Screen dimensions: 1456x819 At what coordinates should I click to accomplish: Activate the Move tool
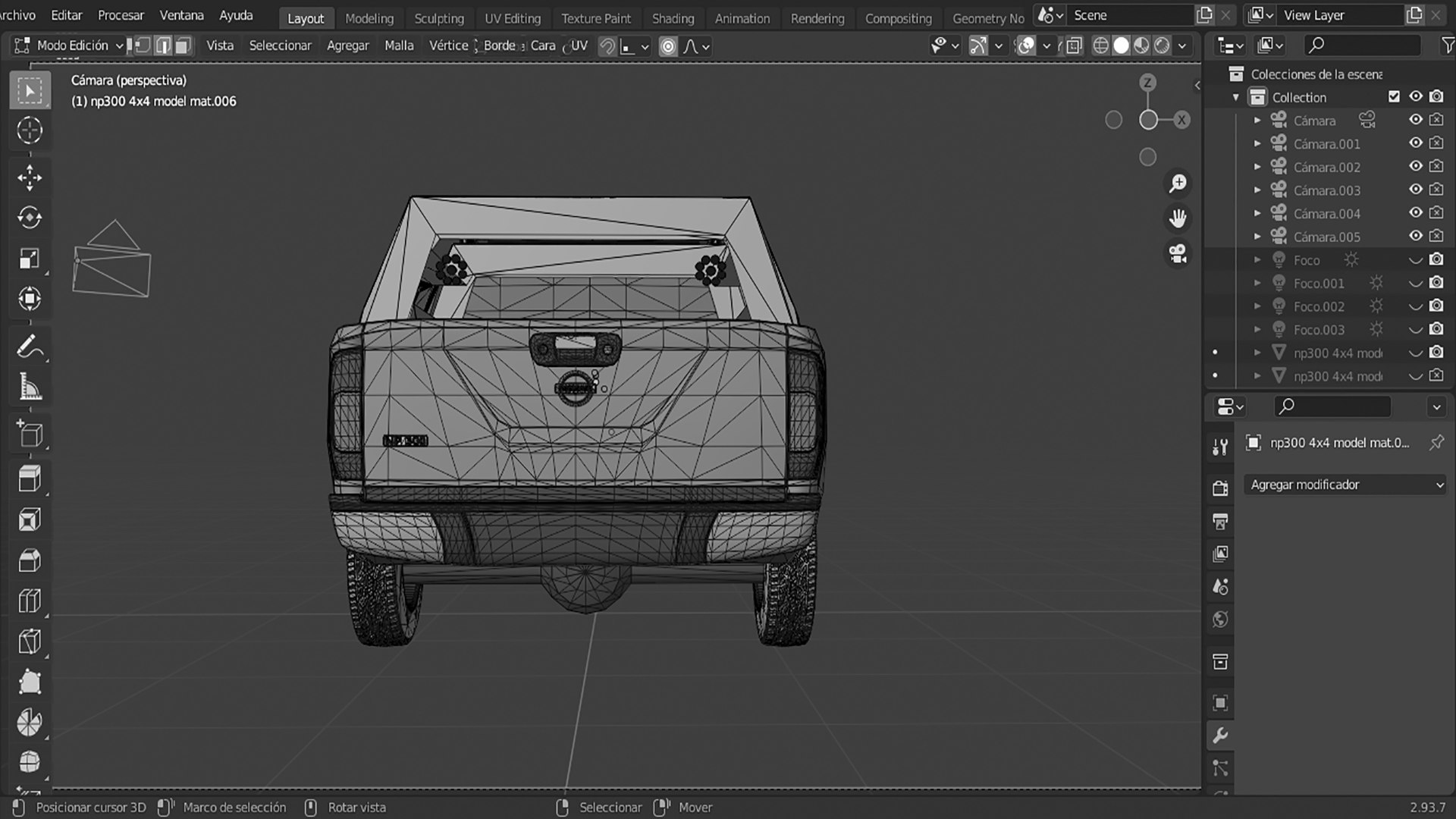pyautogui.click(x=30, y=177)
